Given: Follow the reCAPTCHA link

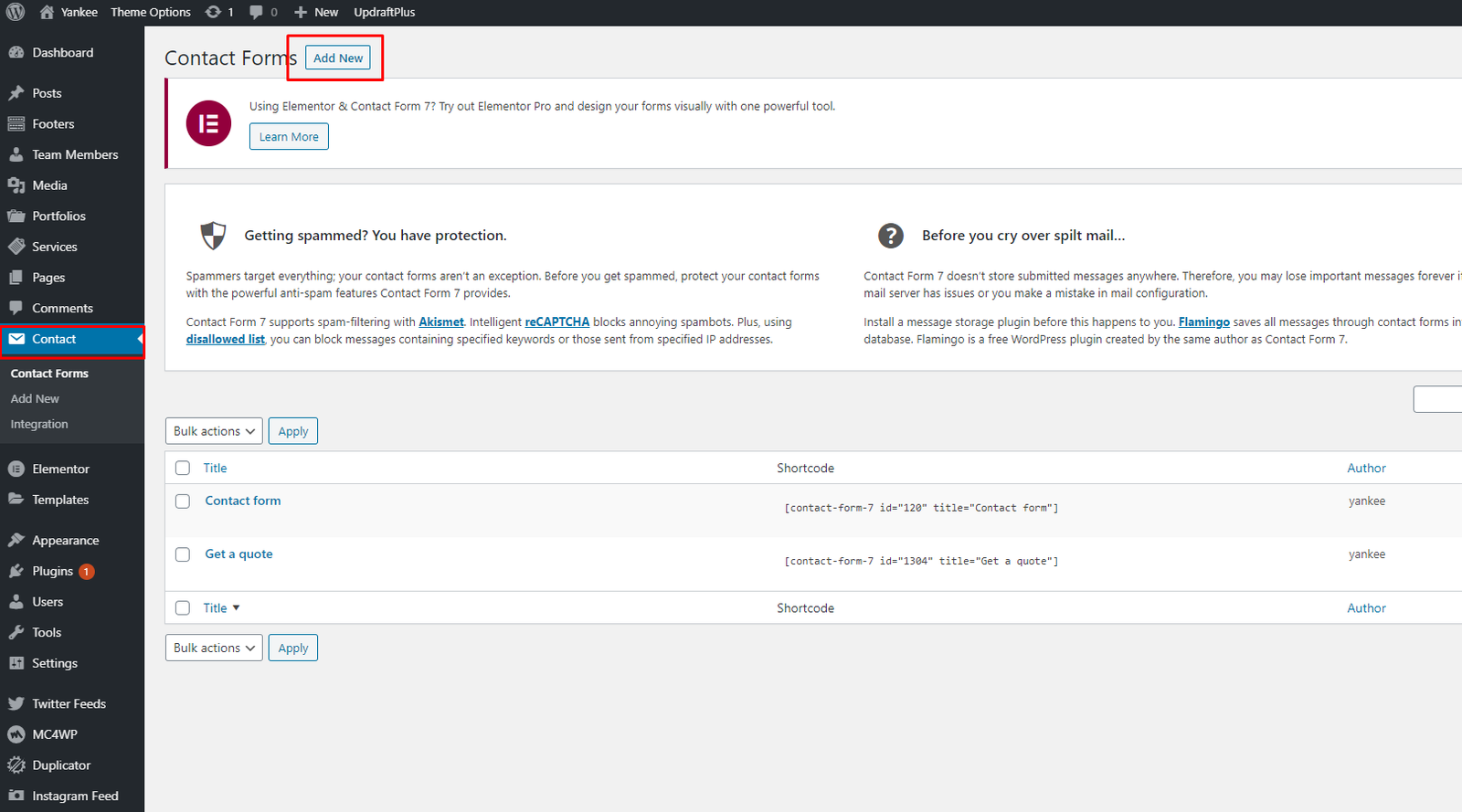Looking at the screenshot, I should click(x=556, y=322).
